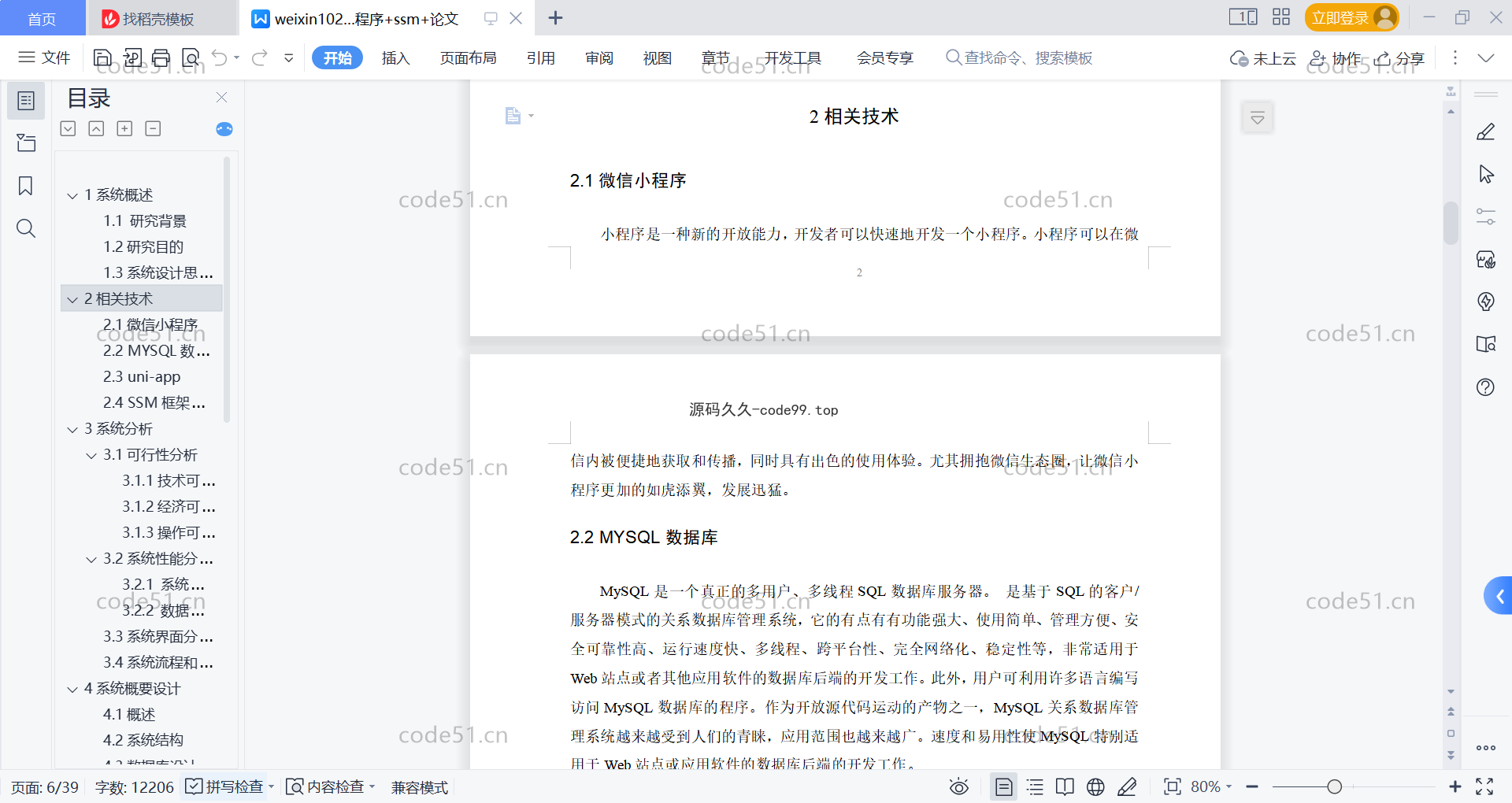The image size is (1512, 803).
Task: Switch to web layout globe icon
Action: (x=1095, y=786)
